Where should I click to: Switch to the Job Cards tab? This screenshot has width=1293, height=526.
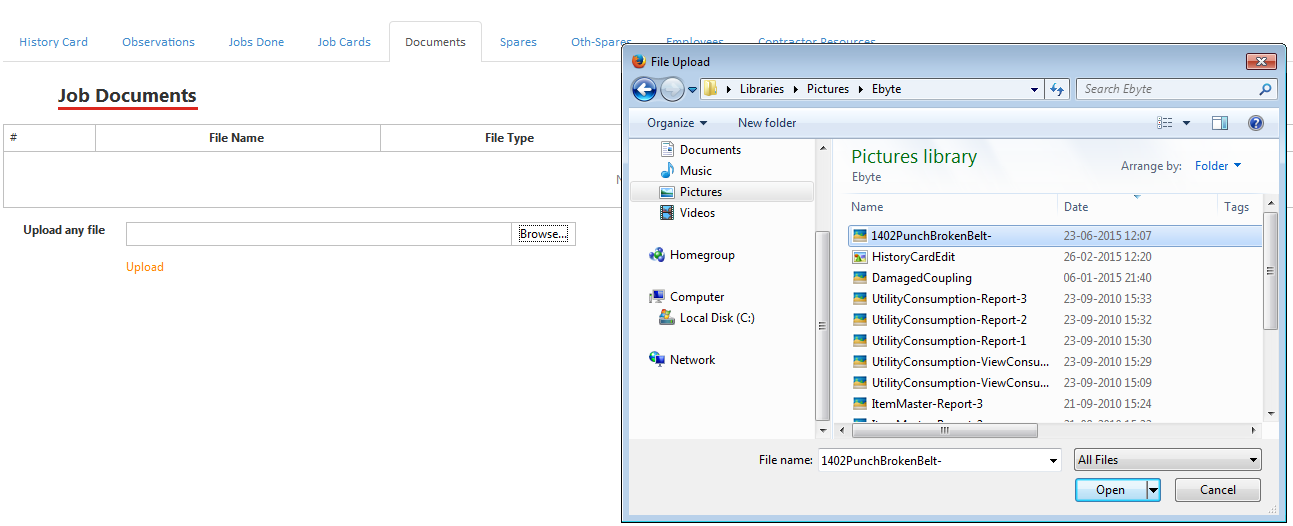(x=344, y=42)
